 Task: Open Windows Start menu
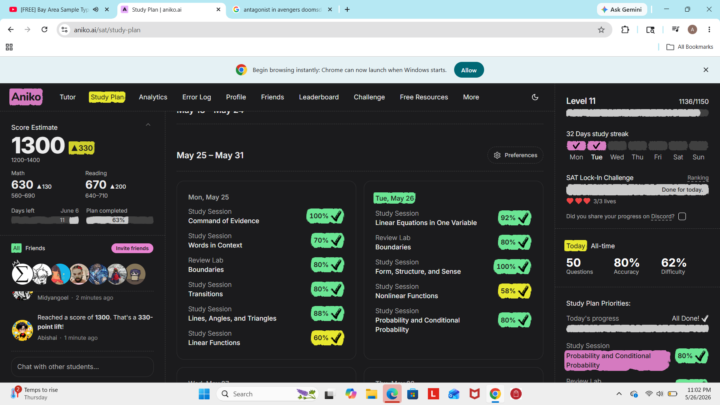(204, 394)
